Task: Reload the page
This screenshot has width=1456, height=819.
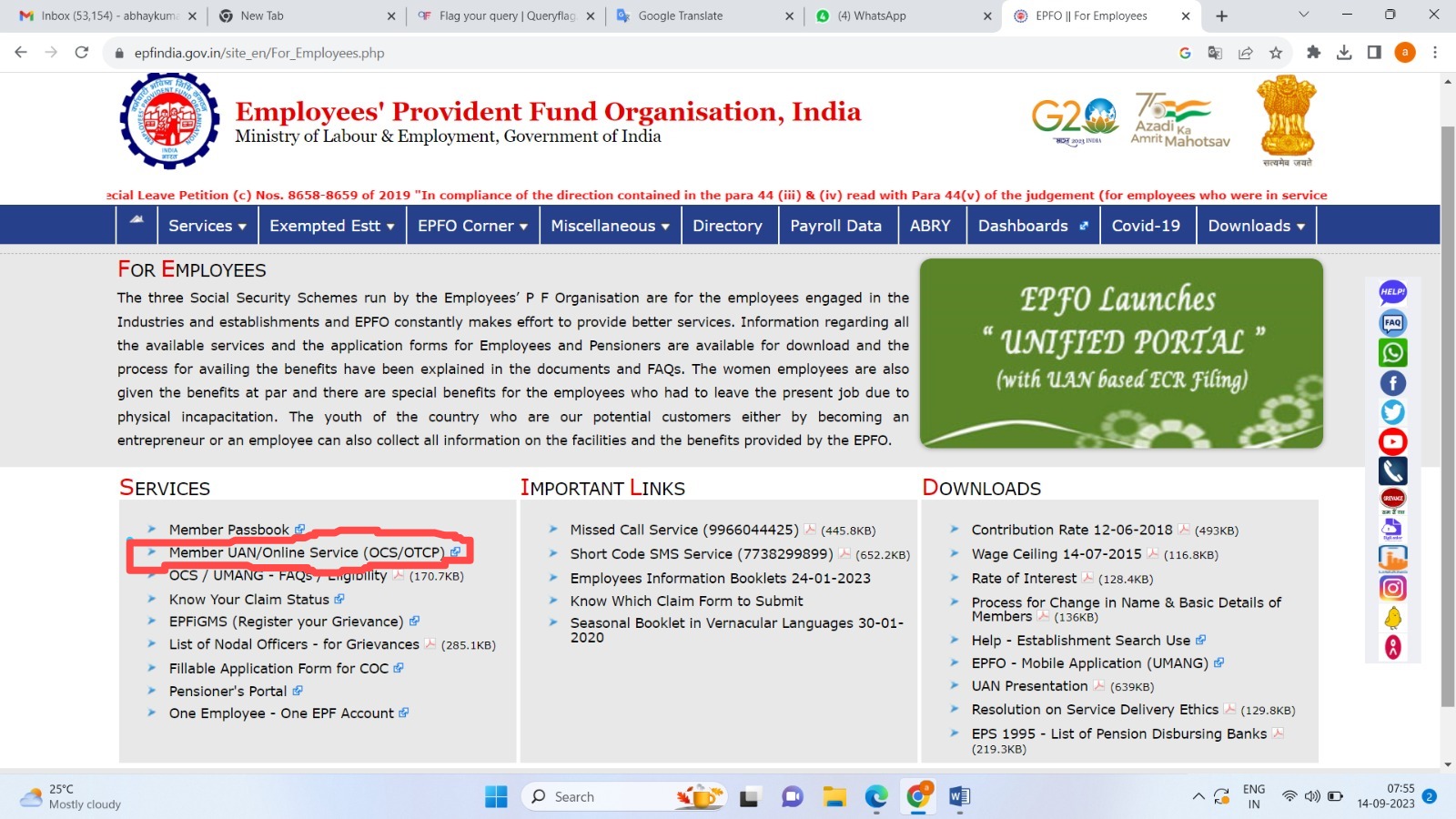Action: [x=82, y=53]
